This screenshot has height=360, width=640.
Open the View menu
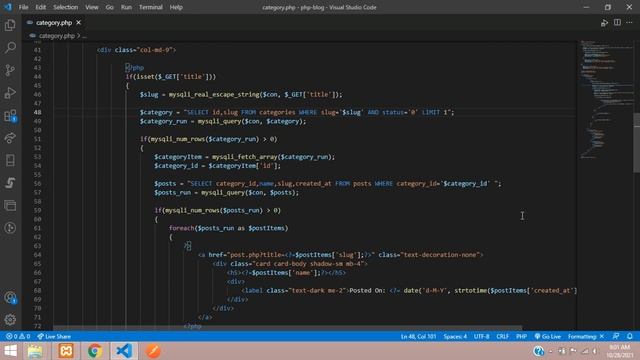click(91, 7)
